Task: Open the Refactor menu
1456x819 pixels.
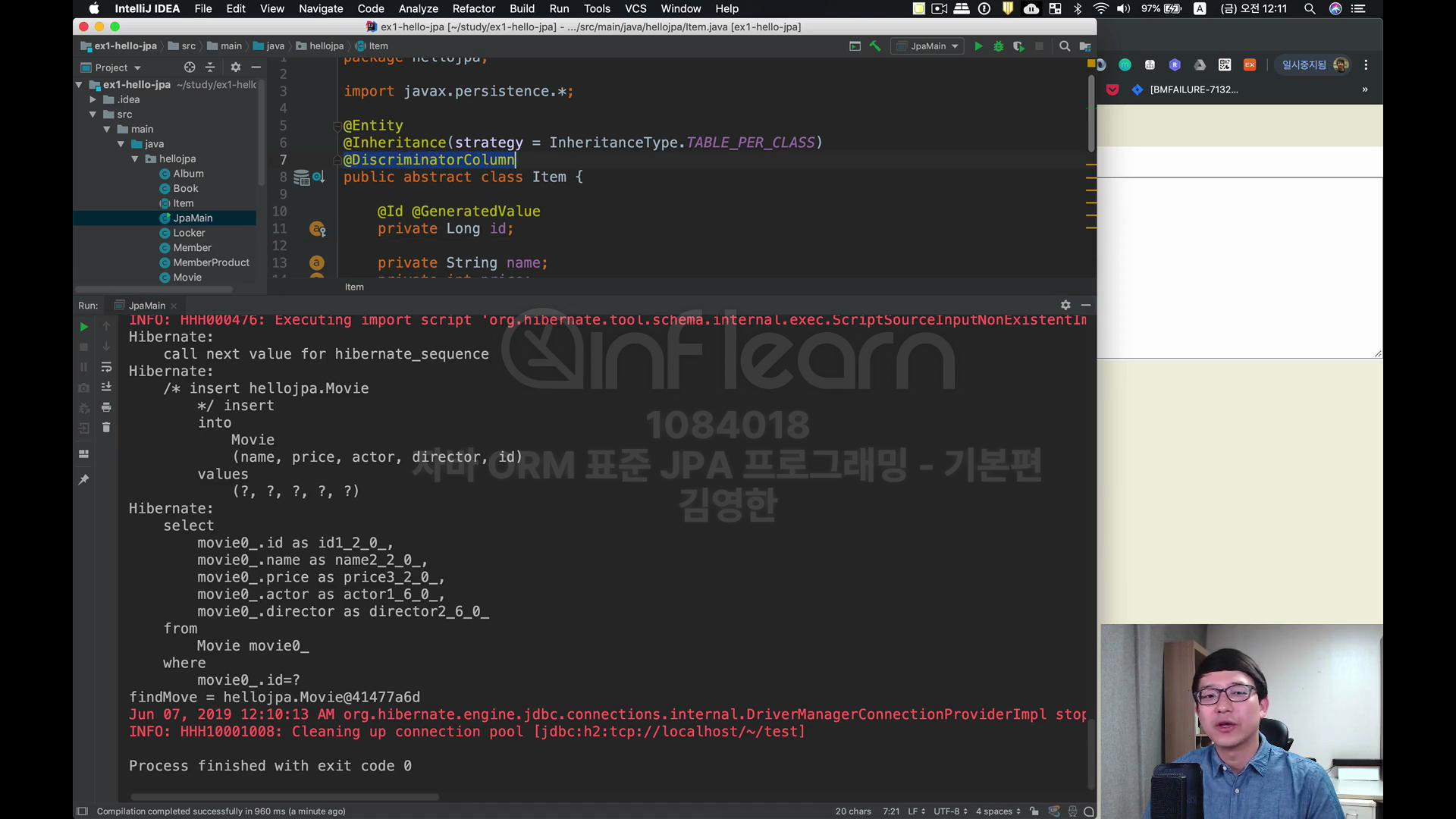Action: coord(473,8)
